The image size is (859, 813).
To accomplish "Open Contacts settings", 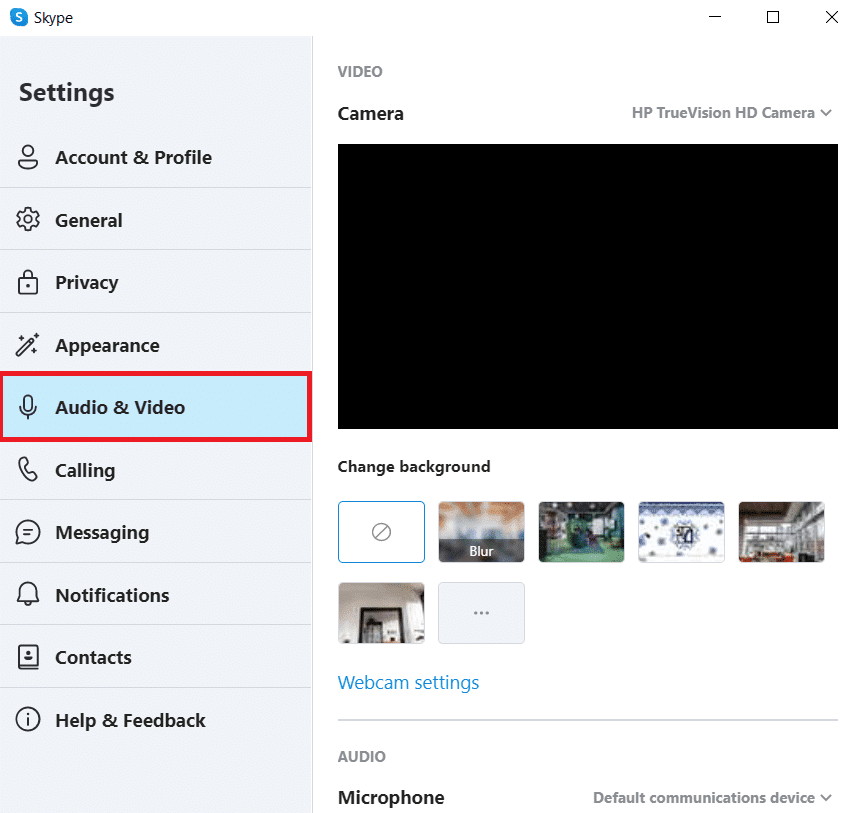I will coord(156,657).
